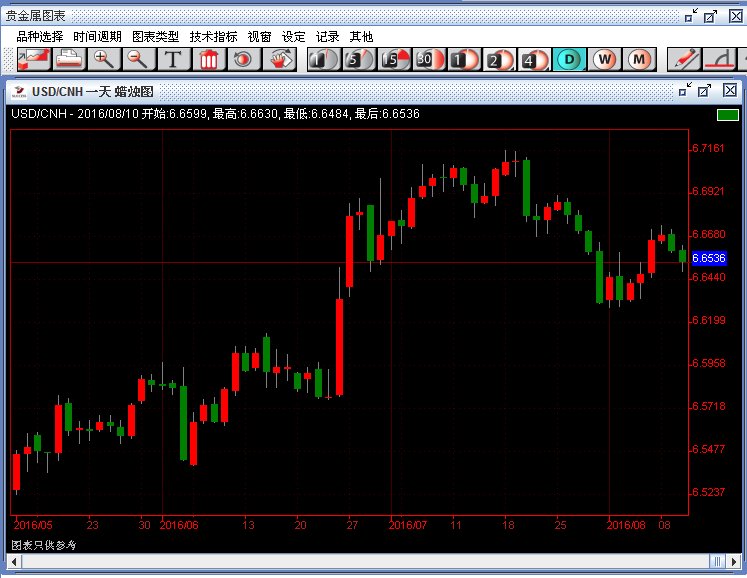Click the horizontal scrollbar right arrow

pos(734,561)
